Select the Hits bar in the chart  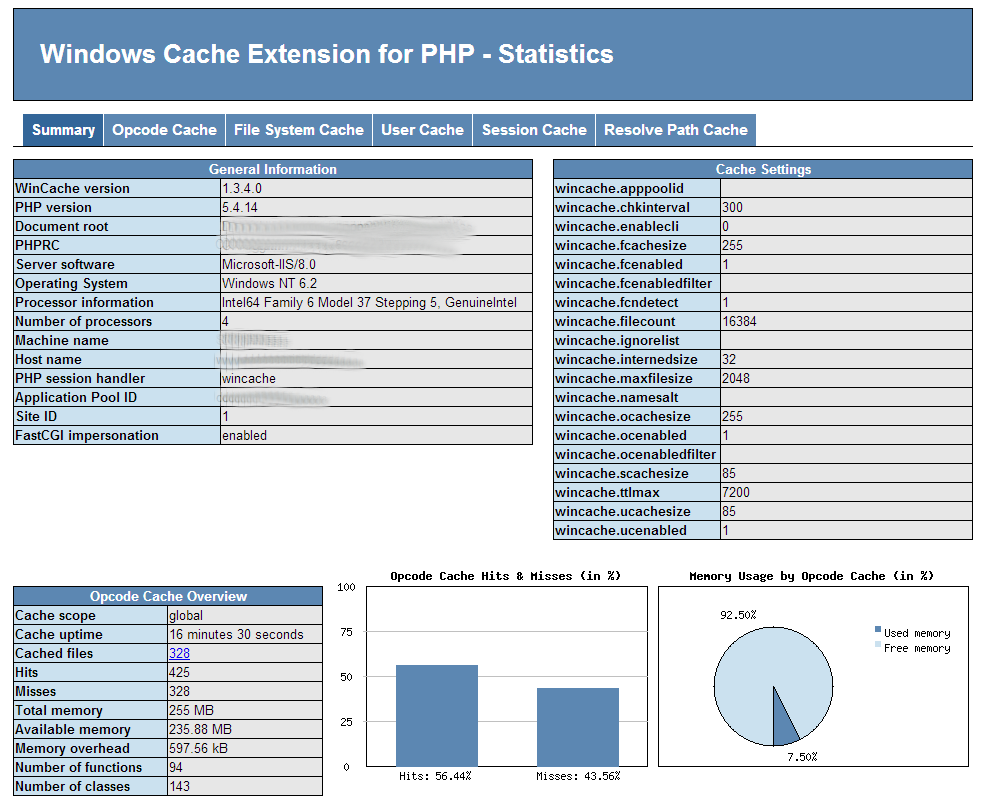pyautogui.click(x=437, y=716)
